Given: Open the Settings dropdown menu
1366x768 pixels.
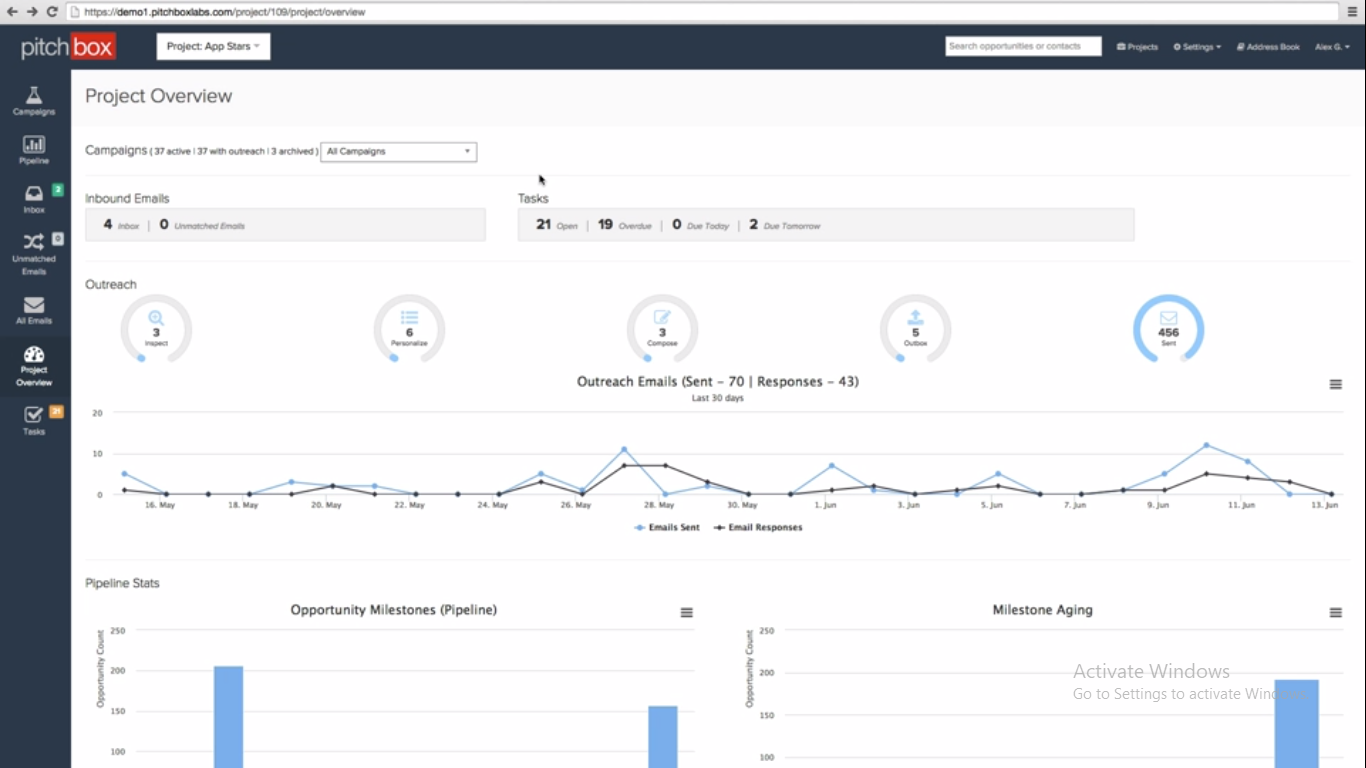Looking at the screenshot, I should [1197, 47].
